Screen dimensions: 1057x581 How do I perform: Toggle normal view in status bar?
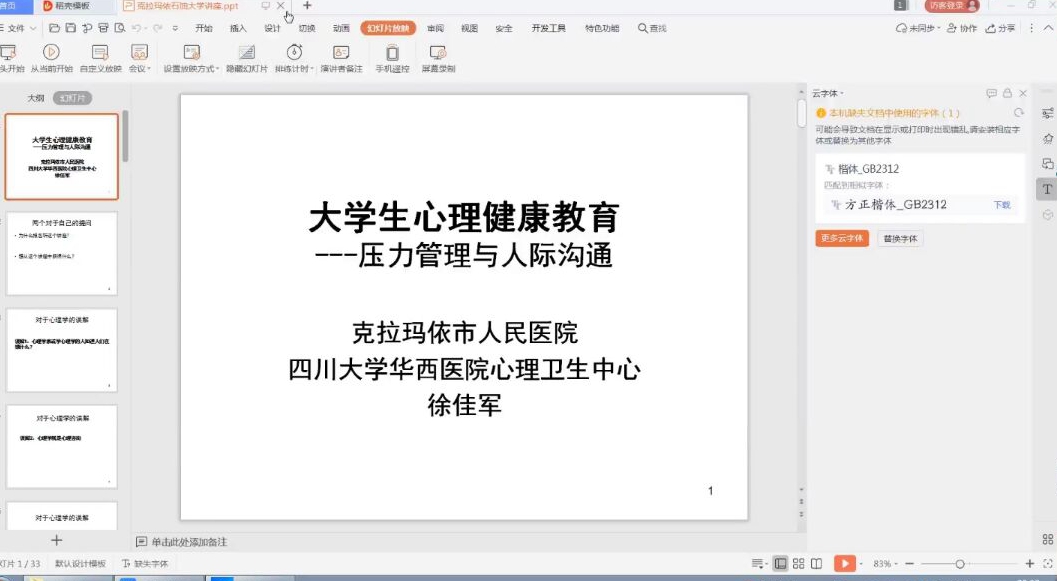[x=780, y=564]
